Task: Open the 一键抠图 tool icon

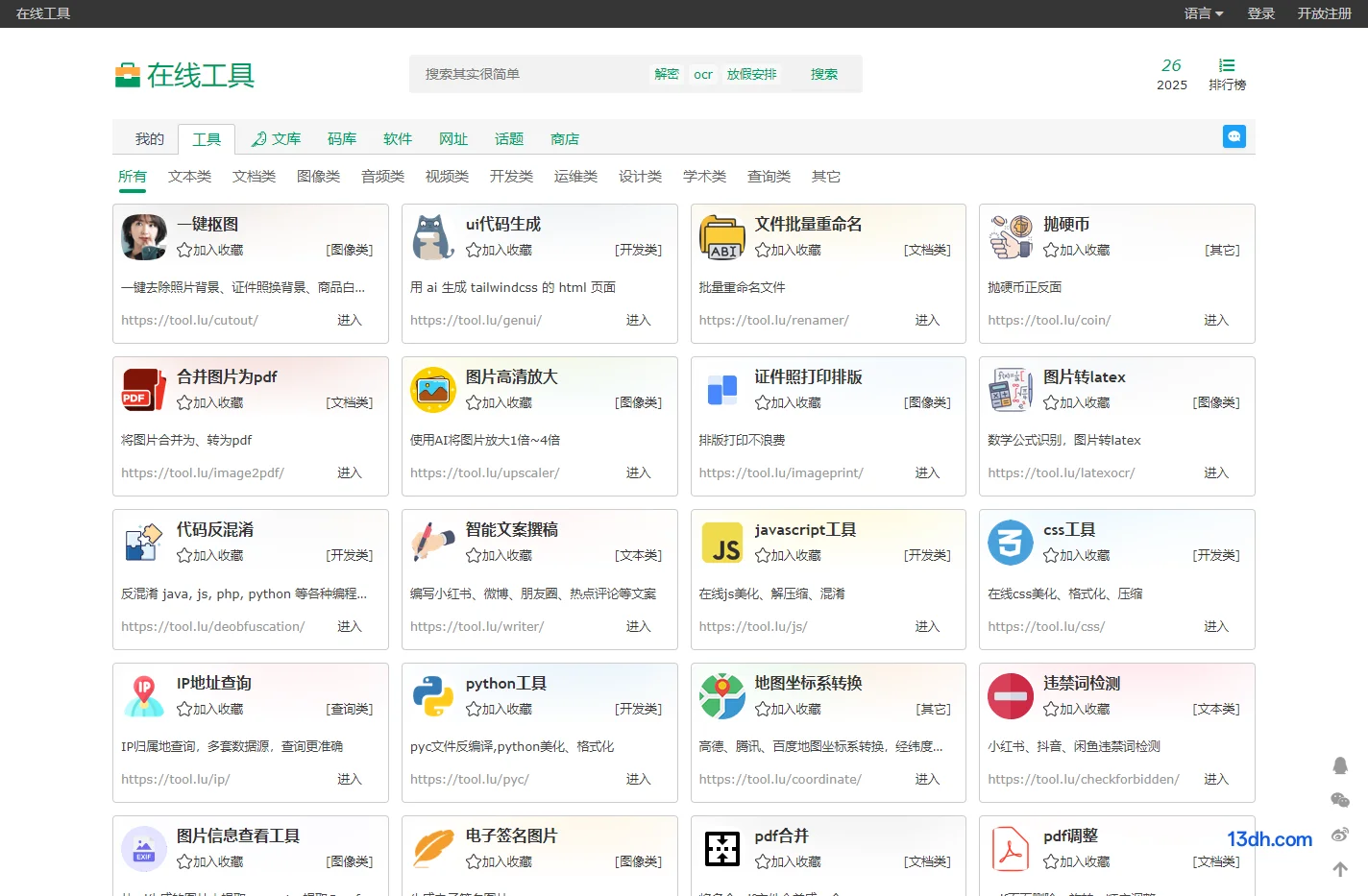Action: [144, 236]
